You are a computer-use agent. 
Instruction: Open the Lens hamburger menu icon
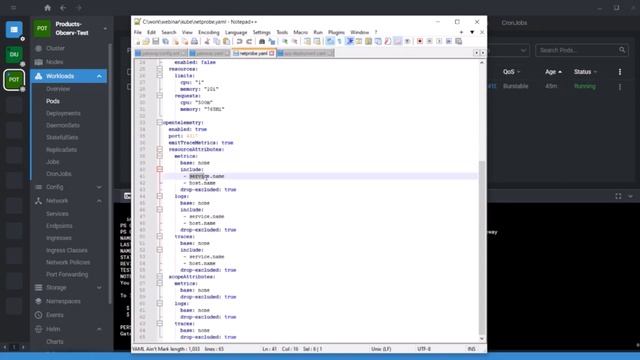pyautogui.click(x=13, y=8)
